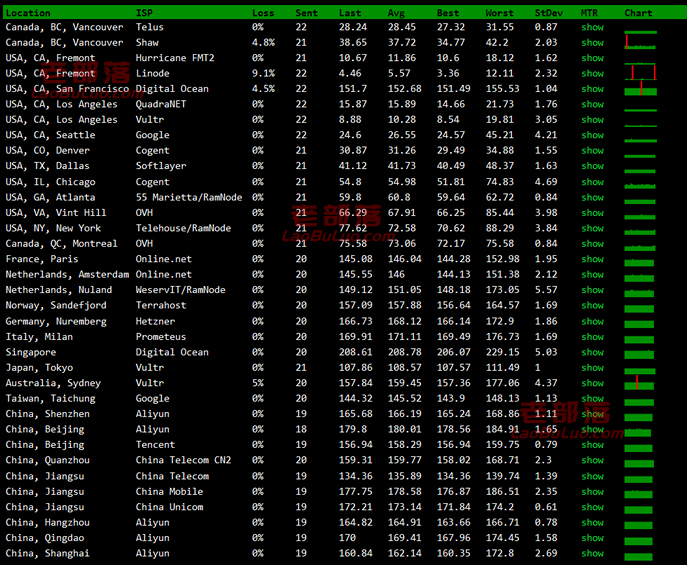This screenshot has height=565, width=687.
Task: Show MTR for Vancouver Shaw row
Action: (x=592, y=42)
